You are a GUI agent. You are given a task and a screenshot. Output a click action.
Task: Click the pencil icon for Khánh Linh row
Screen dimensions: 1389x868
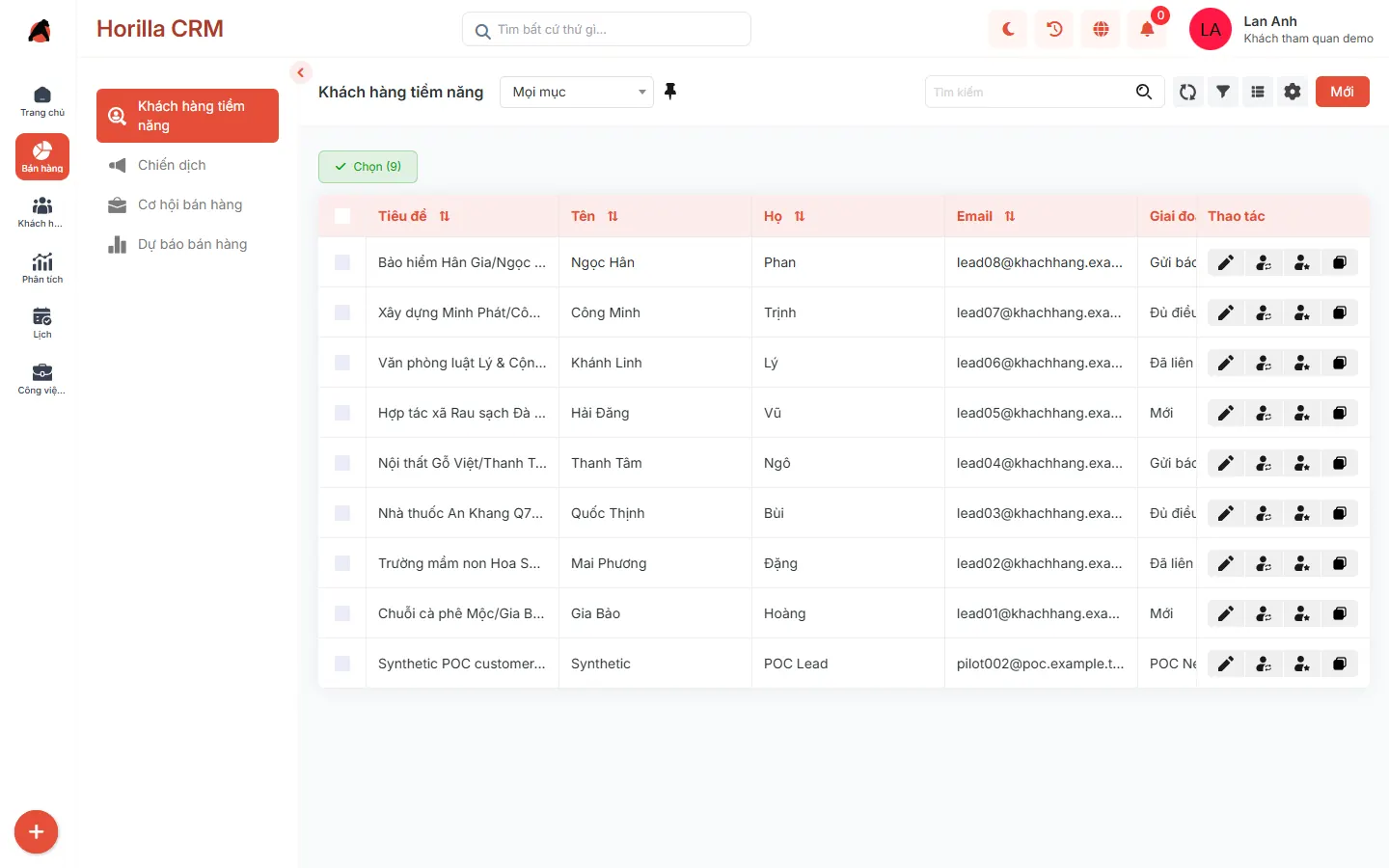tap(1226, 363)
